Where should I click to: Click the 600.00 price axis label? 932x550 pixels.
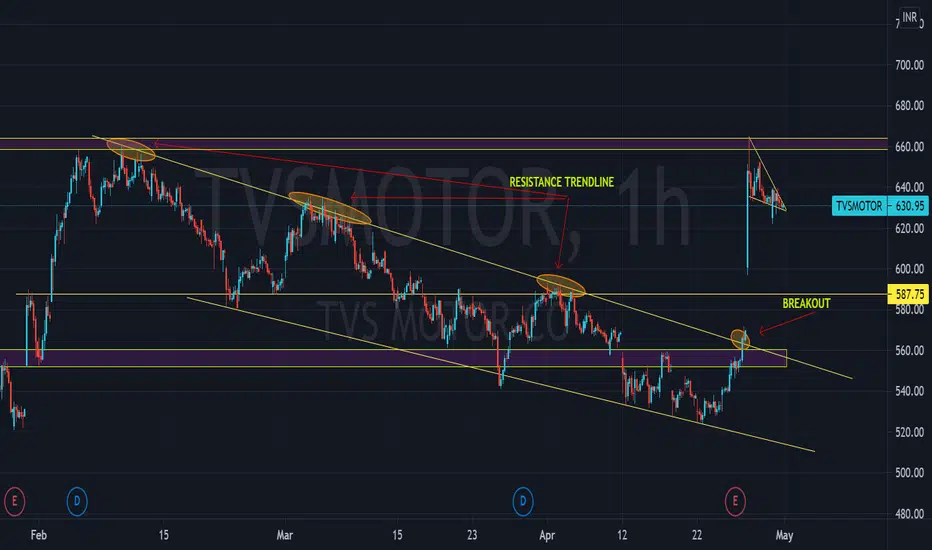tap(909, 269)
